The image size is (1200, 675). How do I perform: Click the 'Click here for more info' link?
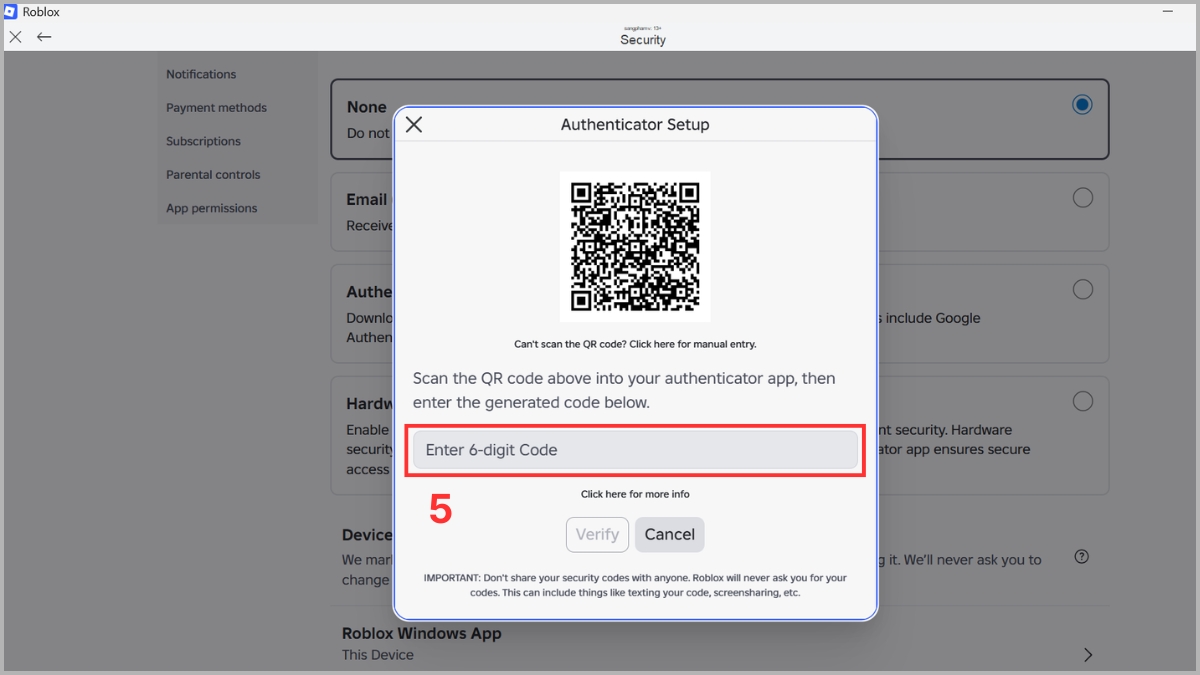click(x=635, y=494)
